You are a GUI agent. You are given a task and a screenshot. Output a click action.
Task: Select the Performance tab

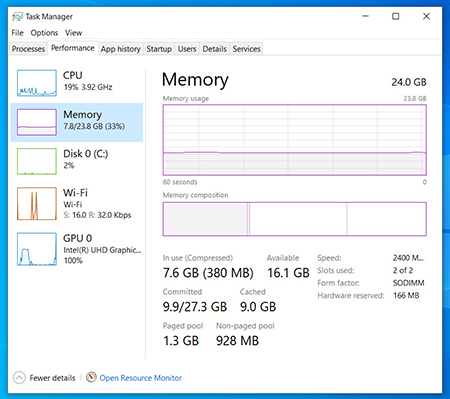click(x=73, y=48)
